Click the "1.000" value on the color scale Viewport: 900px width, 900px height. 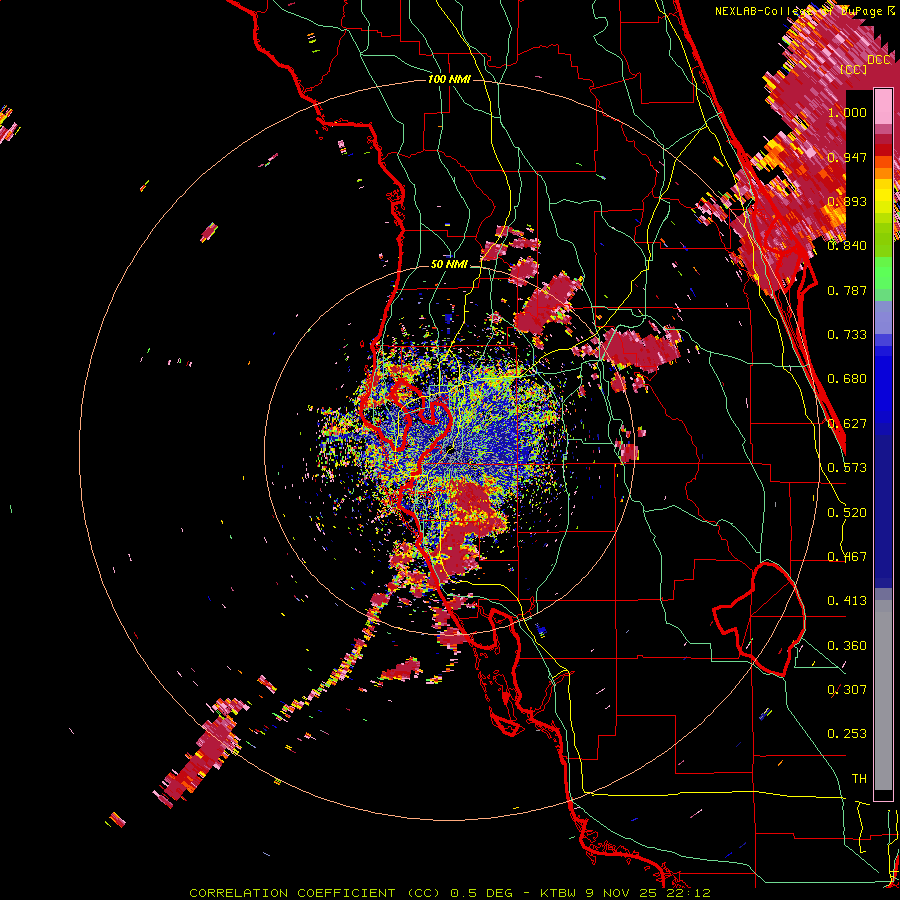[x=847, y=112]
